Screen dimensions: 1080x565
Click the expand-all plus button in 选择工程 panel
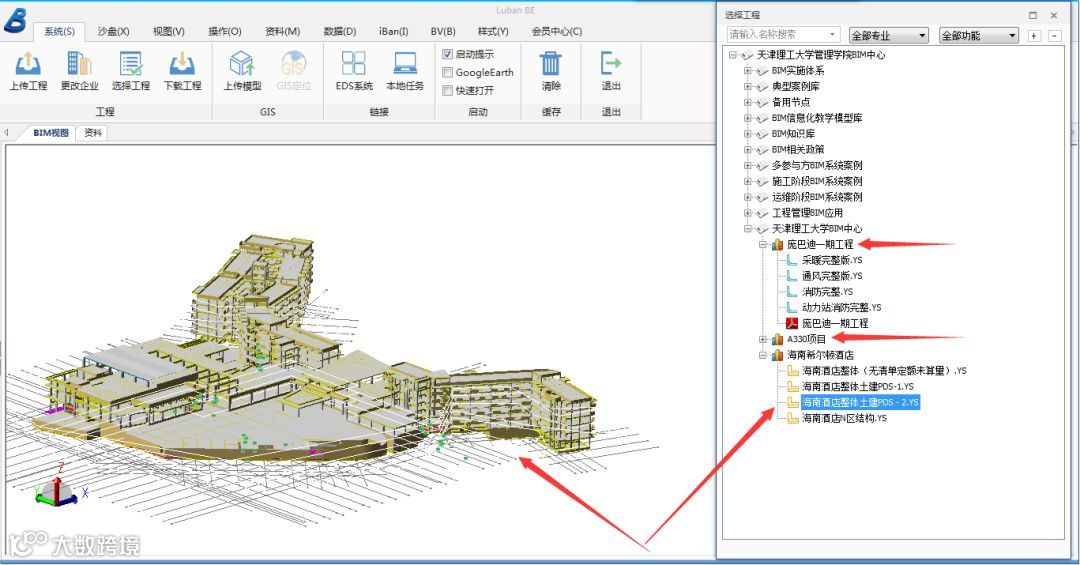1034,36
